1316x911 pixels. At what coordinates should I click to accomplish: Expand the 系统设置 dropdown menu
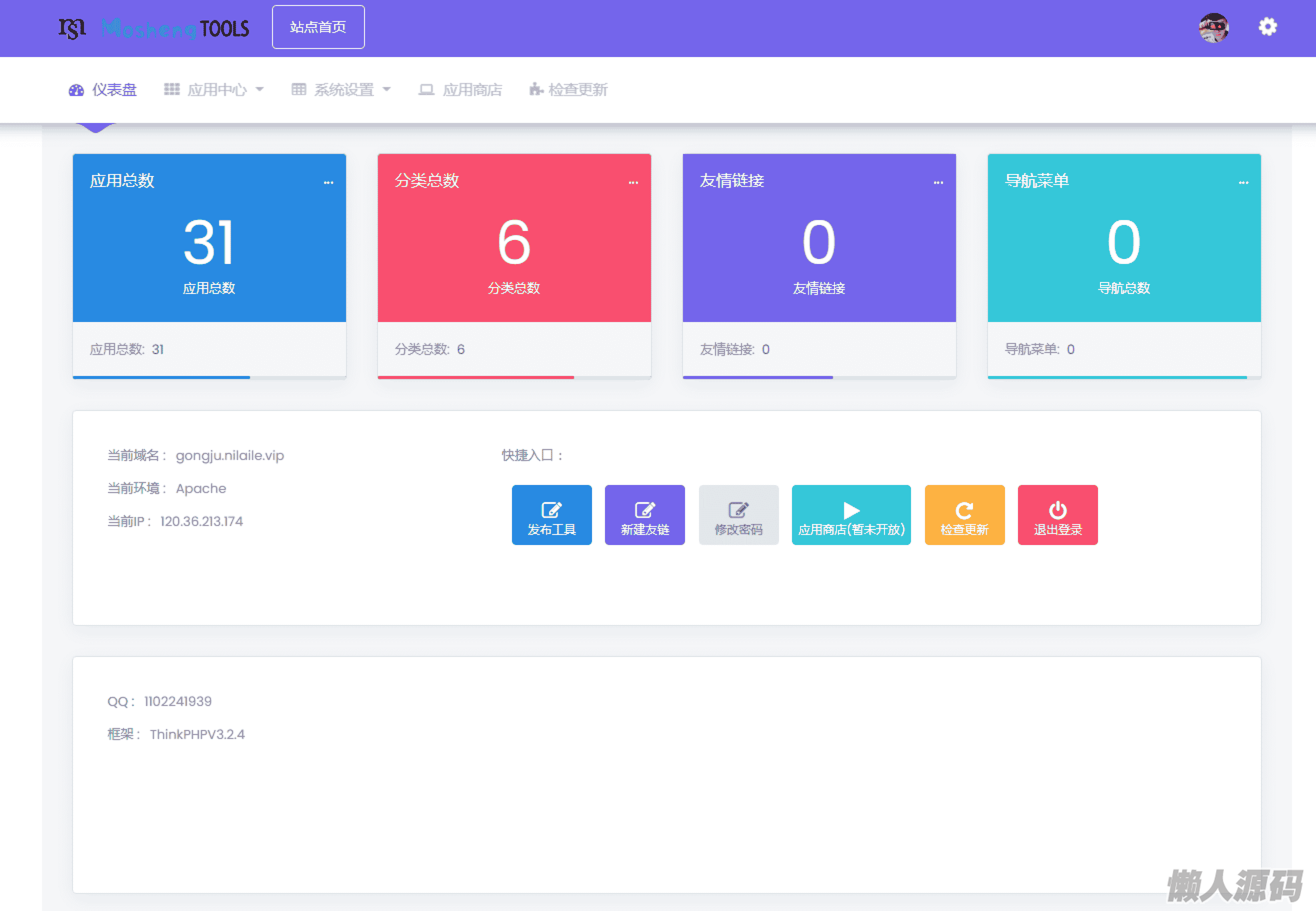(x=341, y=89)
